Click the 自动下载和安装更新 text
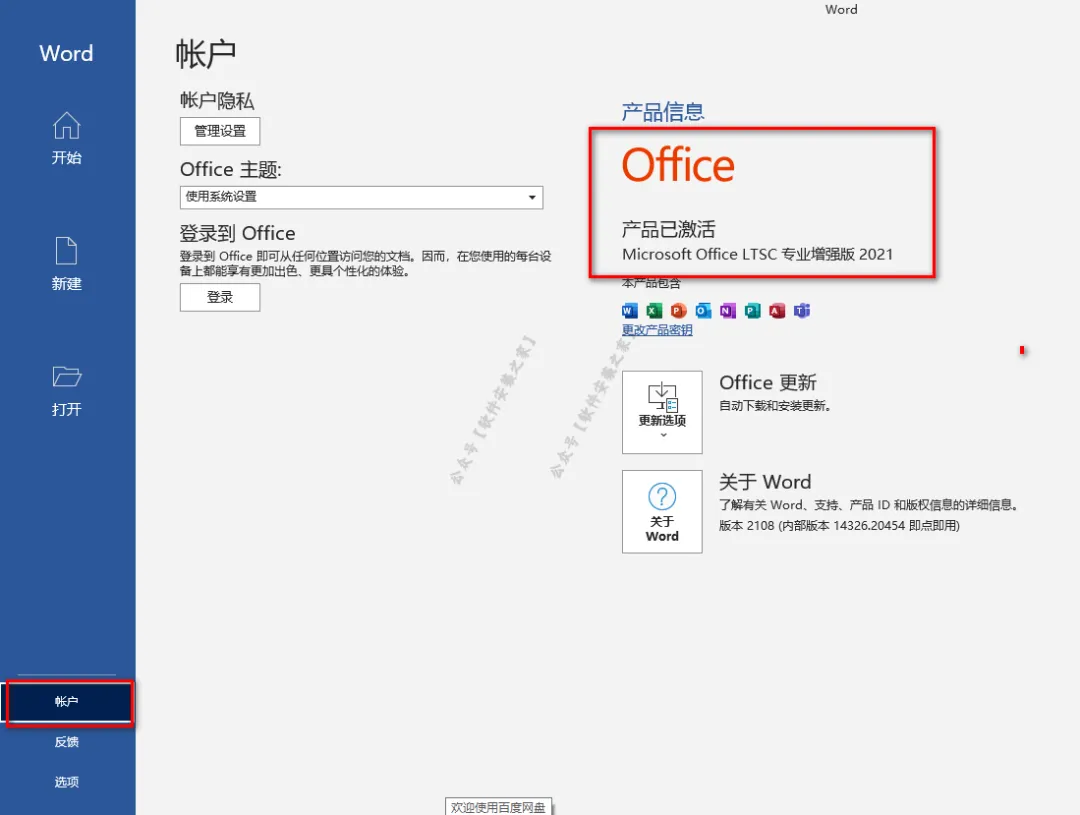Image resolution: width=1080 pixels, height=815 pixels. 775,406
